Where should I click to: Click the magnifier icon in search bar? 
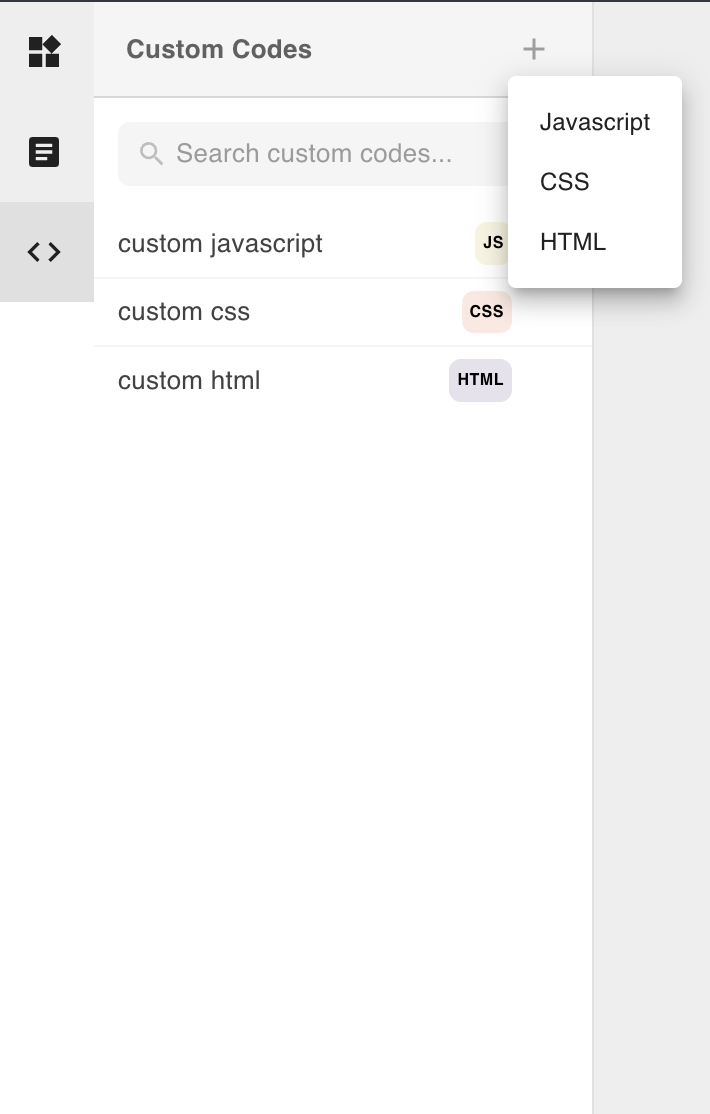tap(151, 153)
